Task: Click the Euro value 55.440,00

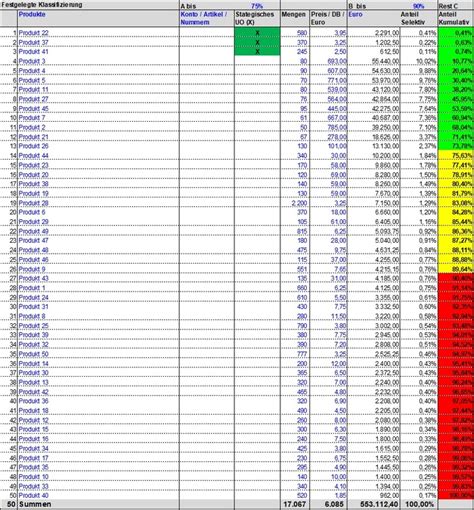Action: [385, 61]
